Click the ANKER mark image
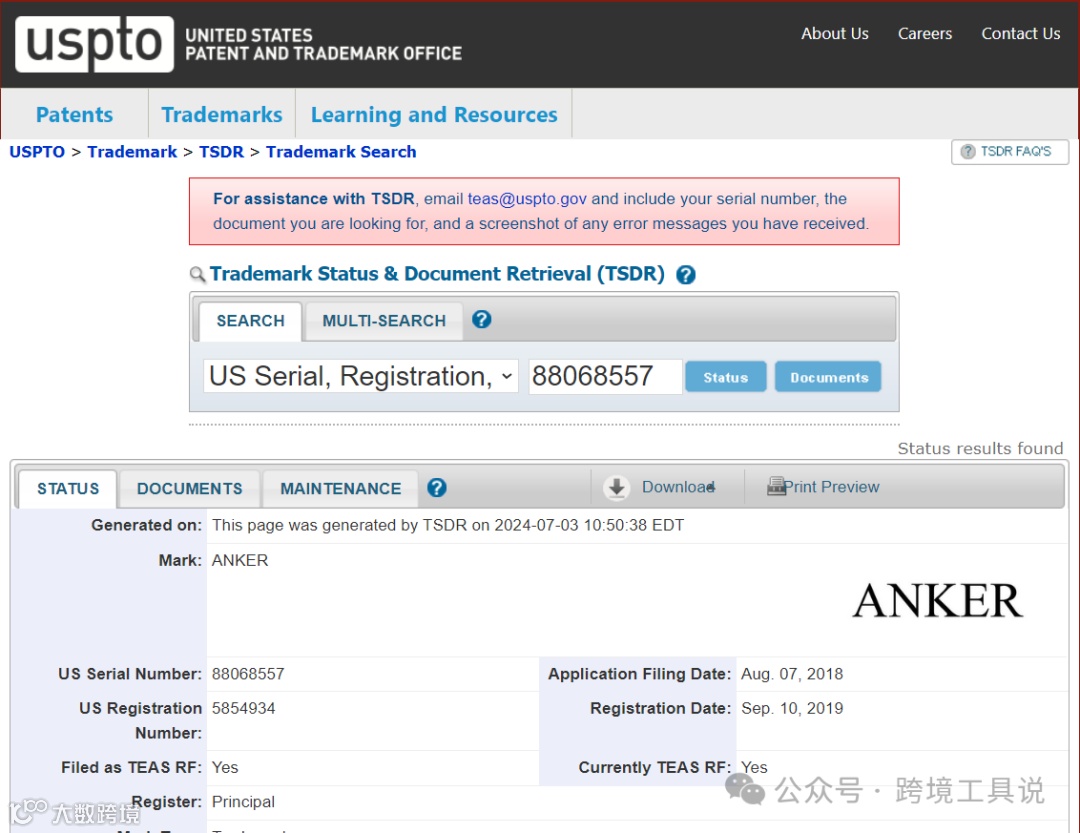 click(937, 601)
